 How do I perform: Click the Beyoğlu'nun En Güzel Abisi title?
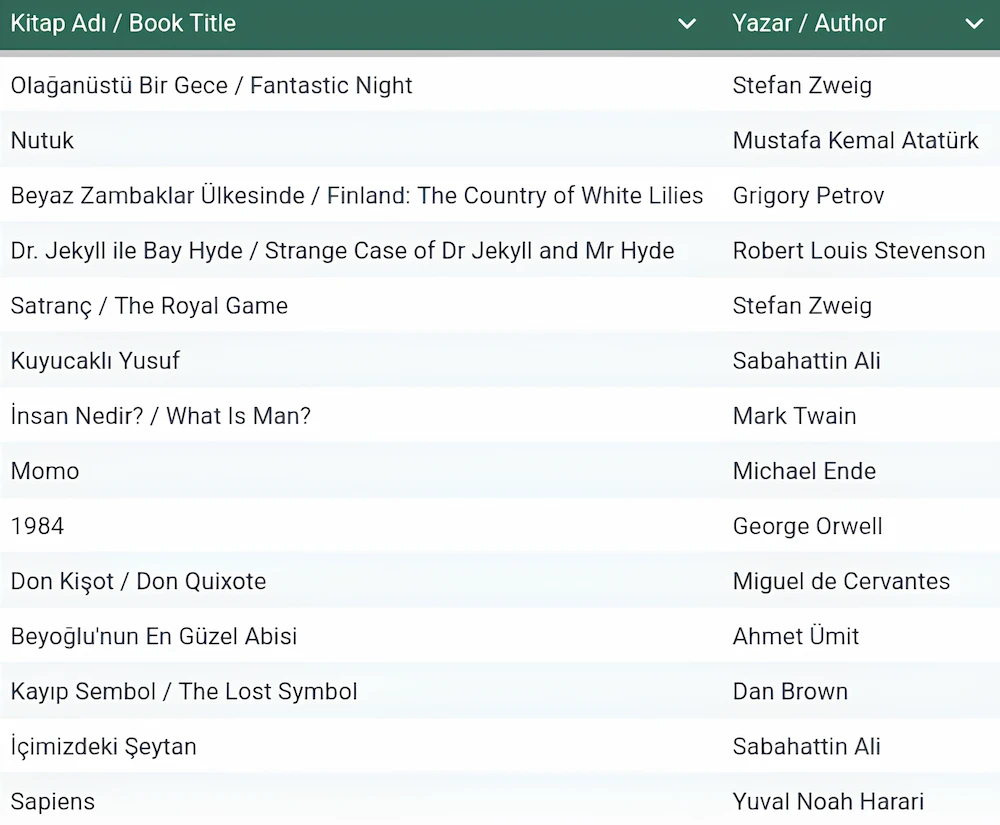click(x=154, y=636)
